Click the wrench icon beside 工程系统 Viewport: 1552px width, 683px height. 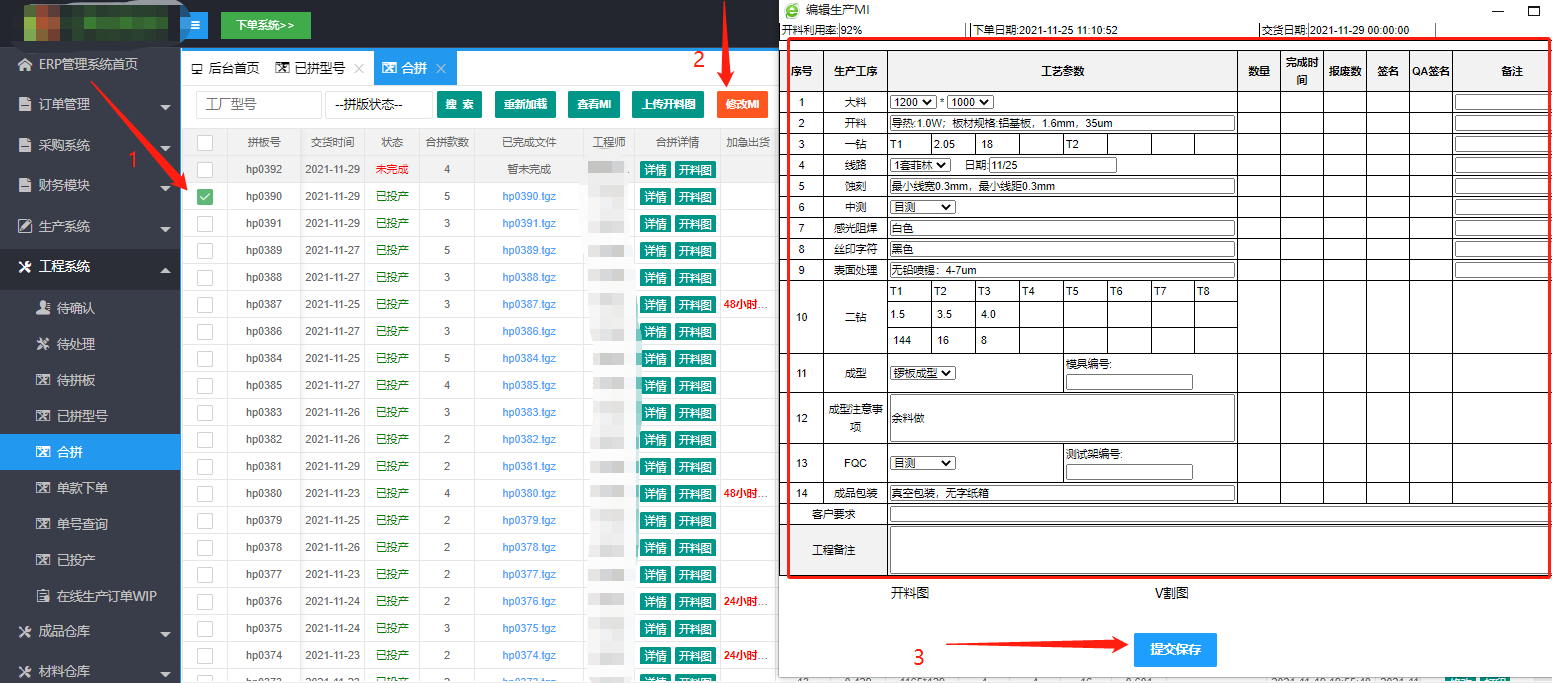click(25, 267)
